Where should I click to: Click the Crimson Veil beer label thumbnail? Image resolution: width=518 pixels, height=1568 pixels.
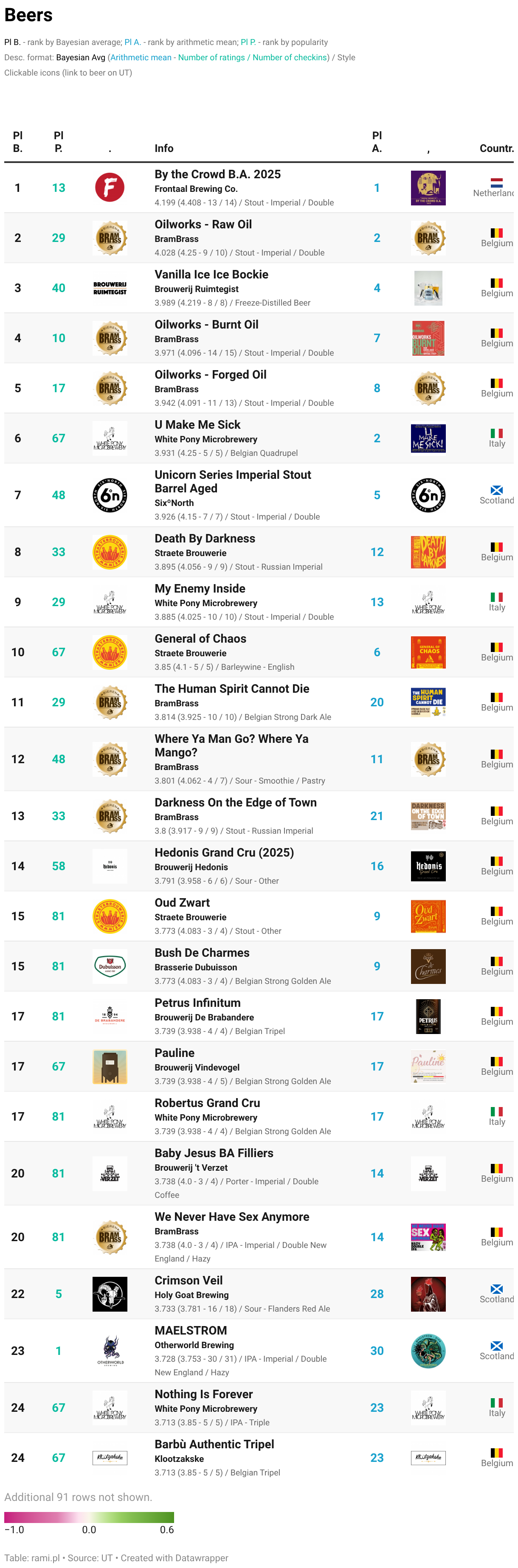(x=428, y=1293)
